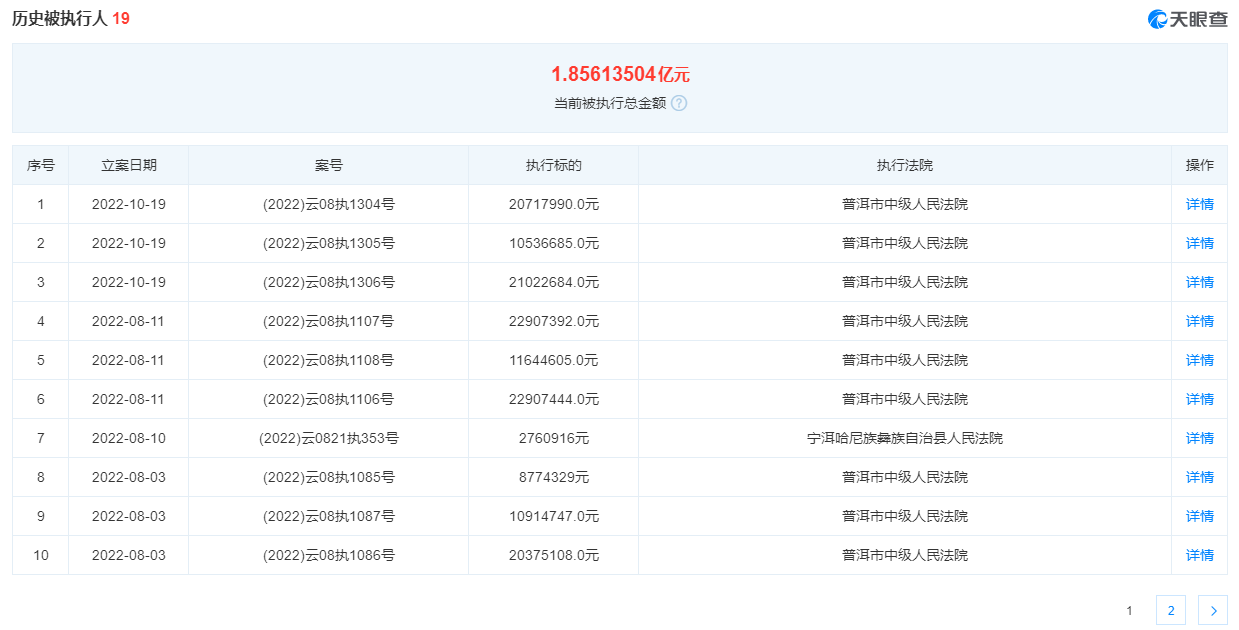Click 宁洱哈尼族彝族自治县人民法院 court name
Viewport: 1239px width, 630px height.
(904, 437)
